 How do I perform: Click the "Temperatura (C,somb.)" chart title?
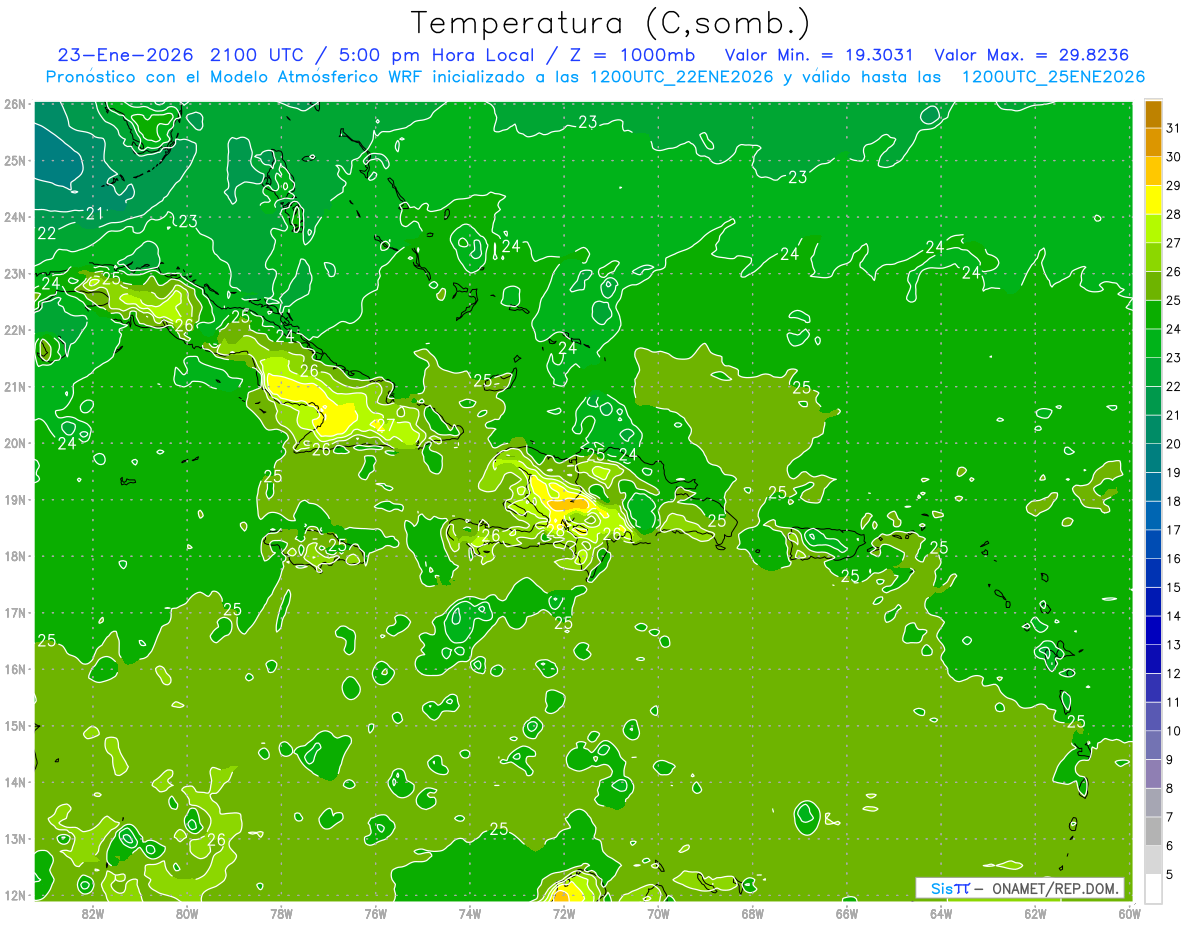click(611, 24)
